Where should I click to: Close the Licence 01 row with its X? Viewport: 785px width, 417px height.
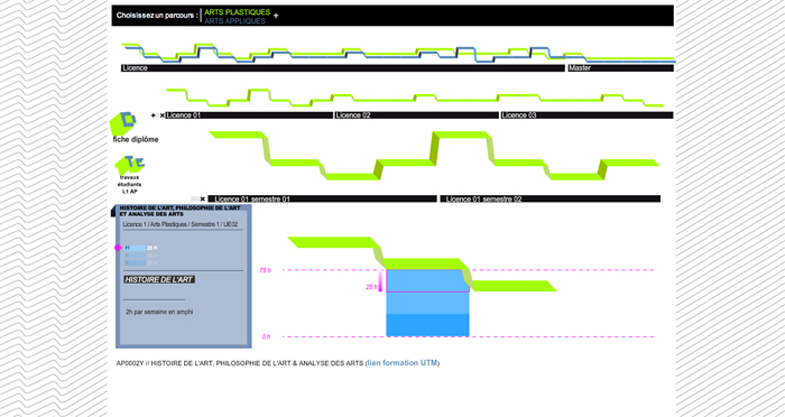(162, 115)
